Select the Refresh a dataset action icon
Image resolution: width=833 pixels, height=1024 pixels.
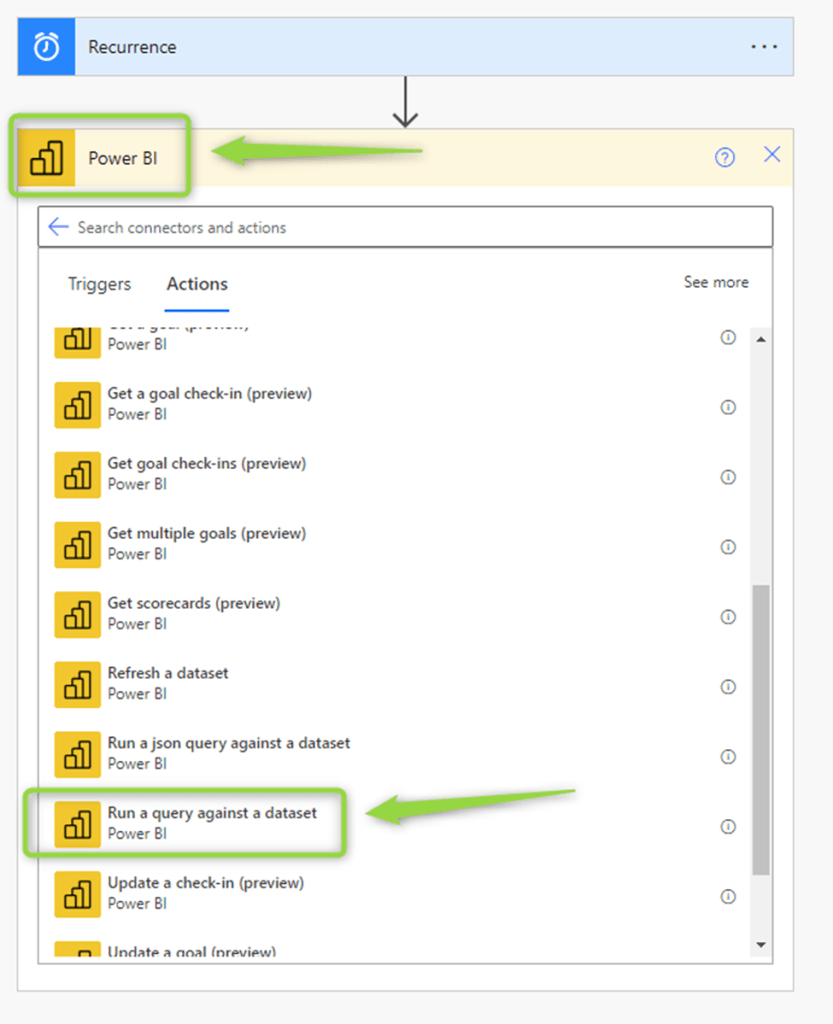coord(77,684)
